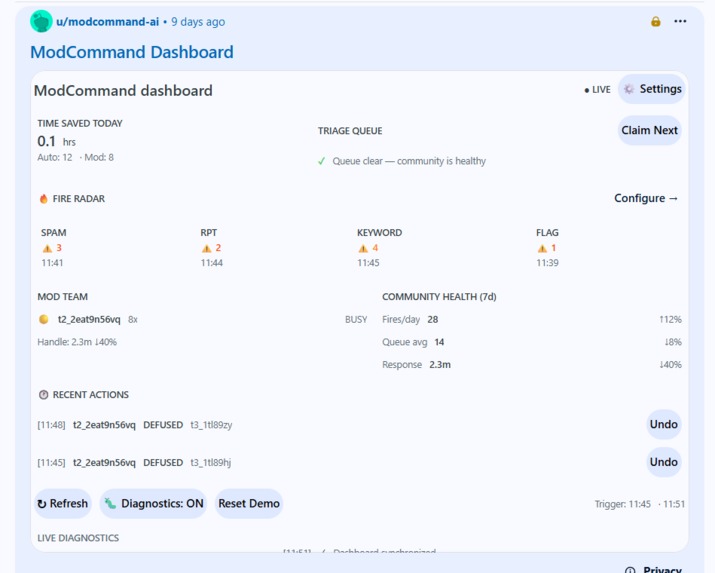
Task: Click the Privacy info icon
Action: 630,570
